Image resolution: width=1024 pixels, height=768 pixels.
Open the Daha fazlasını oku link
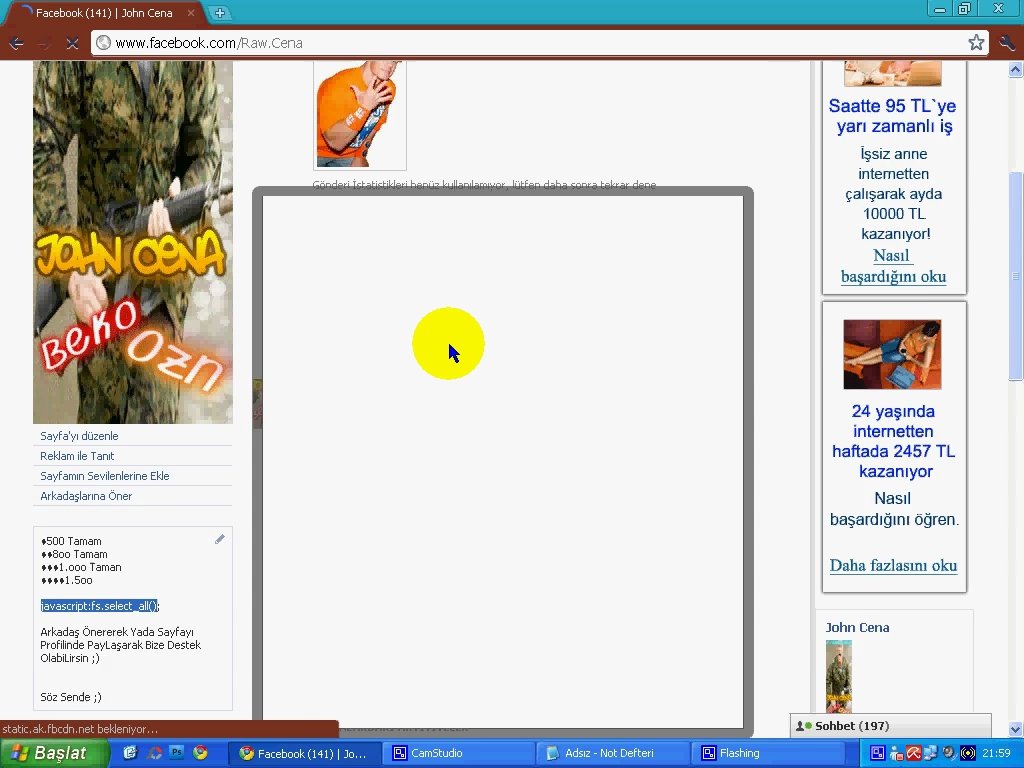(893, 565)
